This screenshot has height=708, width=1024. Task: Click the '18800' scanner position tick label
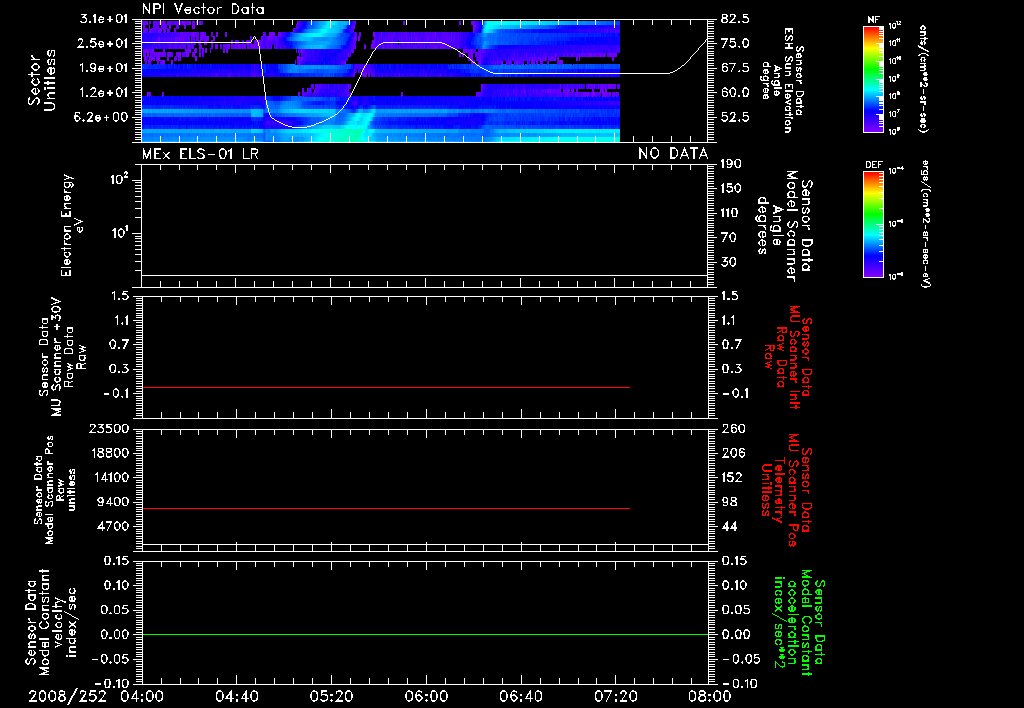coord(108,453)
